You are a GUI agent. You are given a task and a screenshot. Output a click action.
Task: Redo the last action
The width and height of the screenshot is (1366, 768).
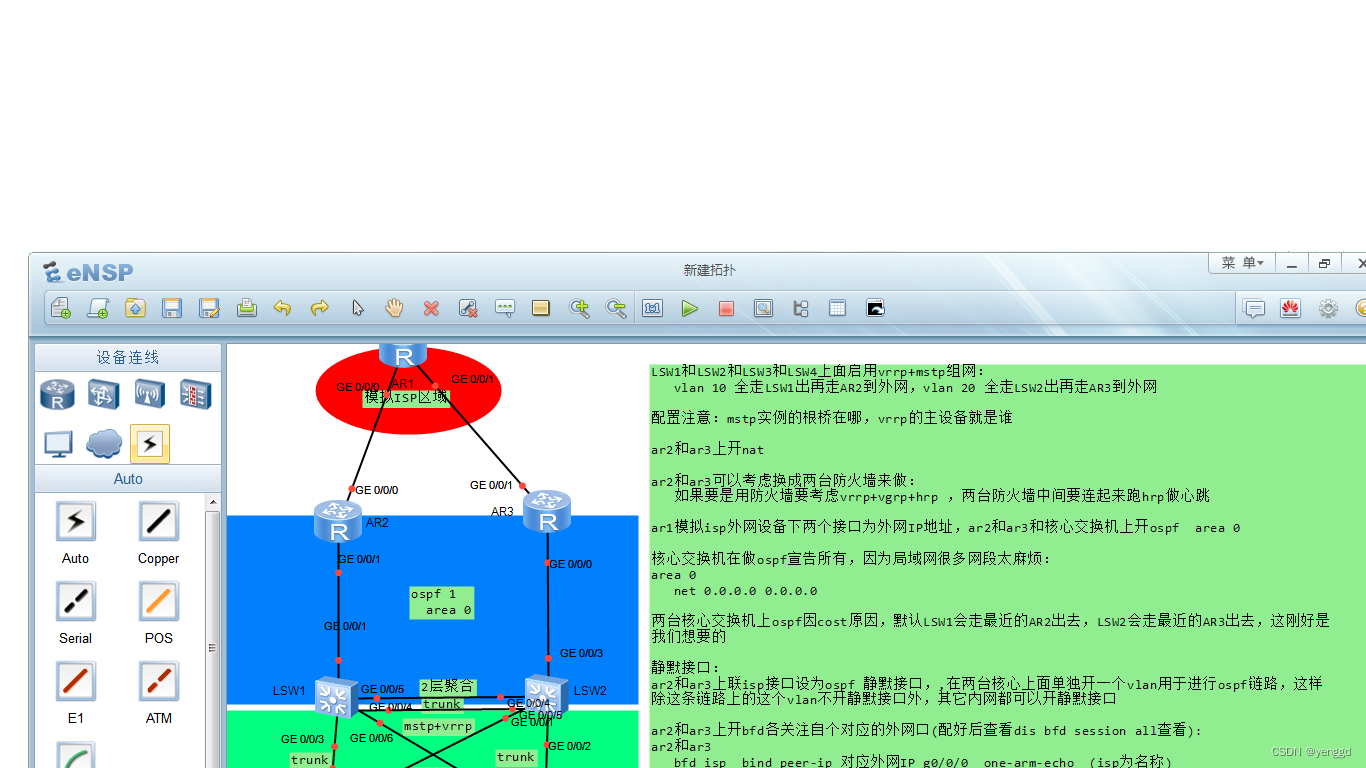(x=320, y=308)
